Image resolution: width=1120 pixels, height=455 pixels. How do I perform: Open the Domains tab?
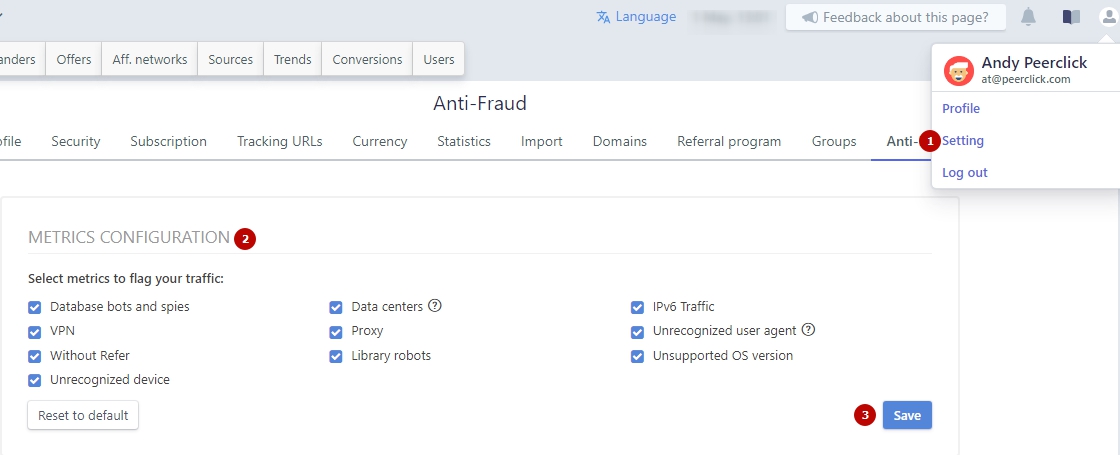pos(620,141)
